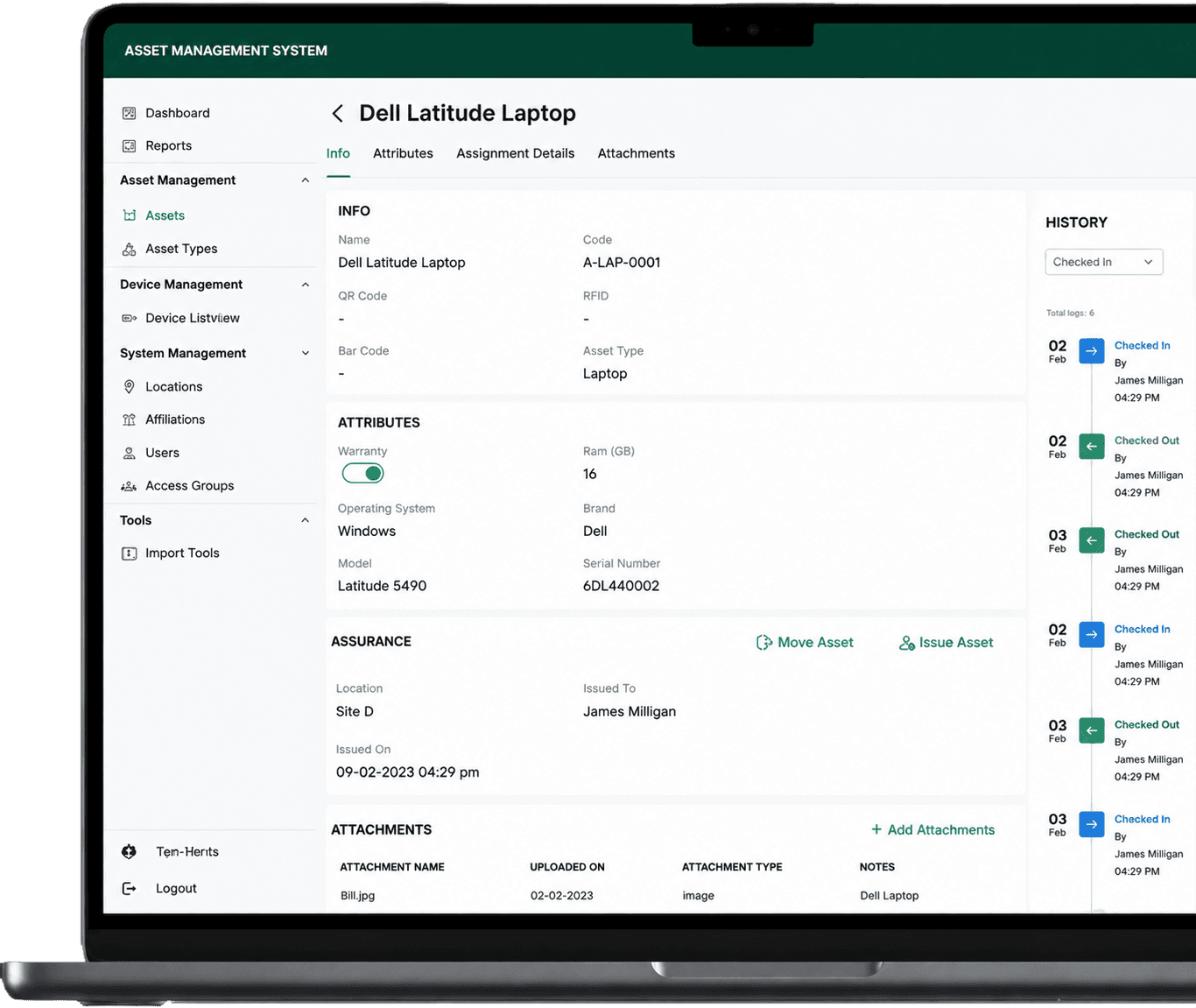This screenshot has height=1008, width=1196.
Task: Click first 02 Feb Checked In arrow icon
Action: tap(1091, 351)
